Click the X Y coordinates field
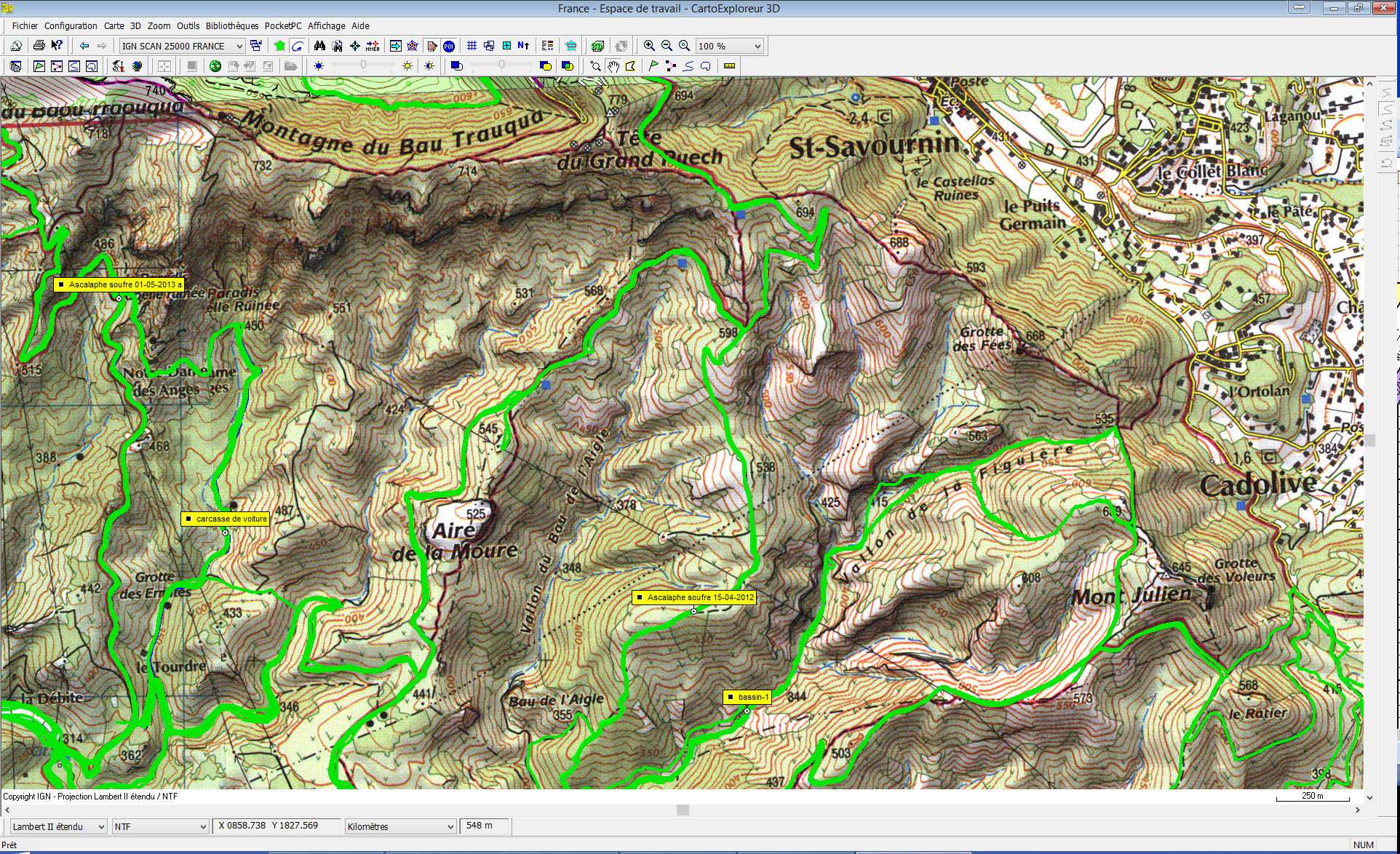 (278, 826)
